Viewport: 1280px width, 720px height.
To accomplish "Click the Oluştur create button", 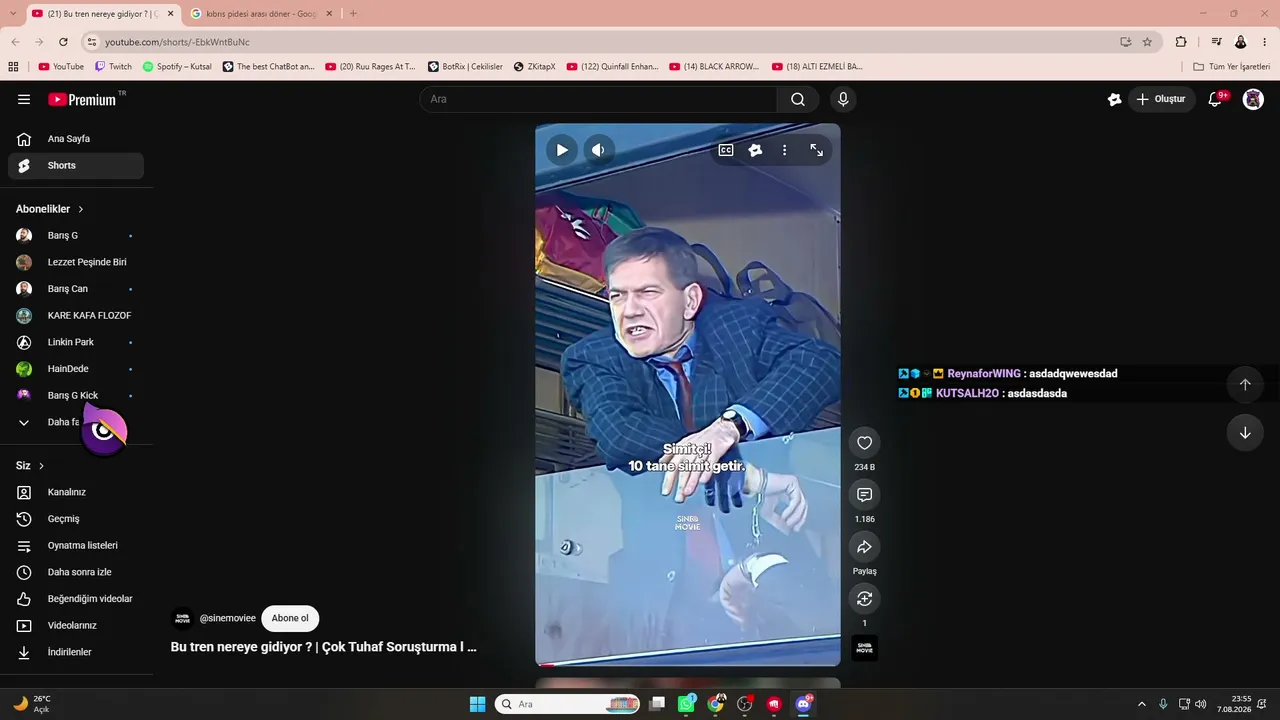I will [x=1162, y=99].
